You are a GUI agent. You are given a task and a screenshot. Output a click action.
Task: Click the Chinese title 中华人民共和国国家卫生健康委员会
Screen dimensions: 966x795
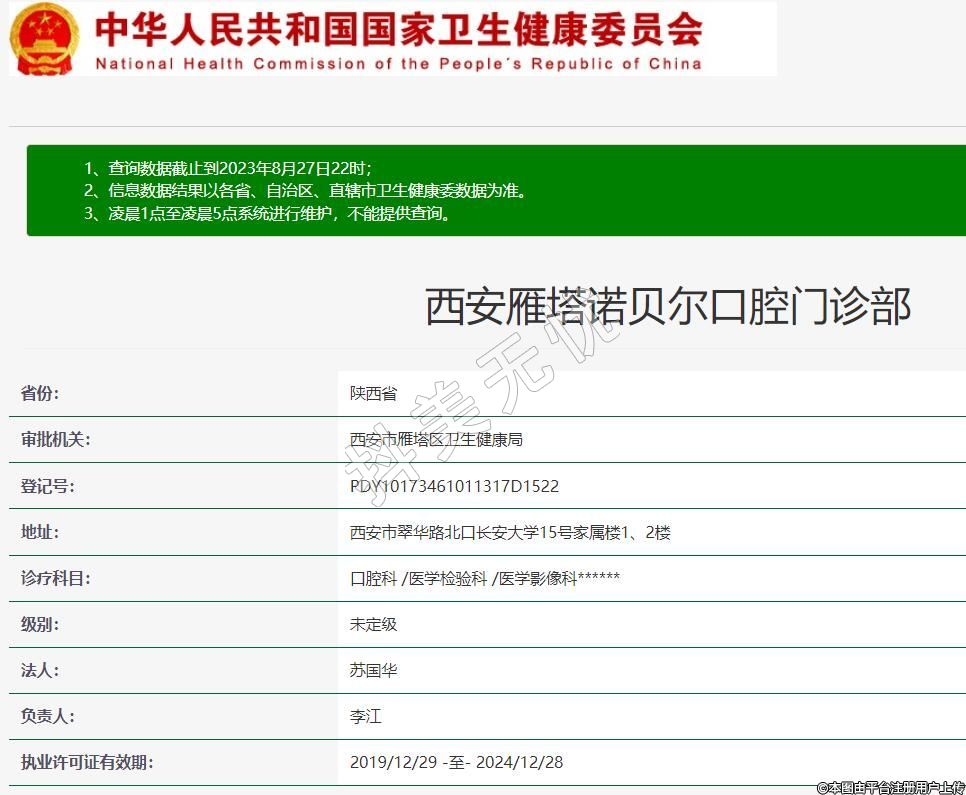(398, 29)
